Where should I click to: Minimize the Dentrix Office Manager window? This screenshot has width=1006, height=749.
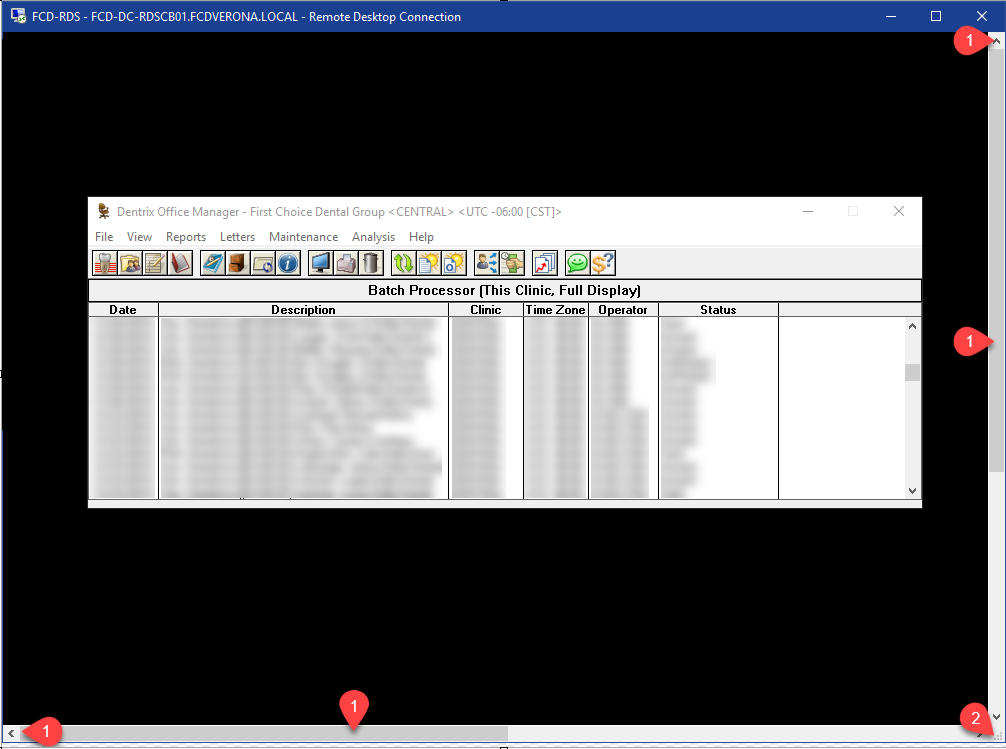click(x=808, y=211)
